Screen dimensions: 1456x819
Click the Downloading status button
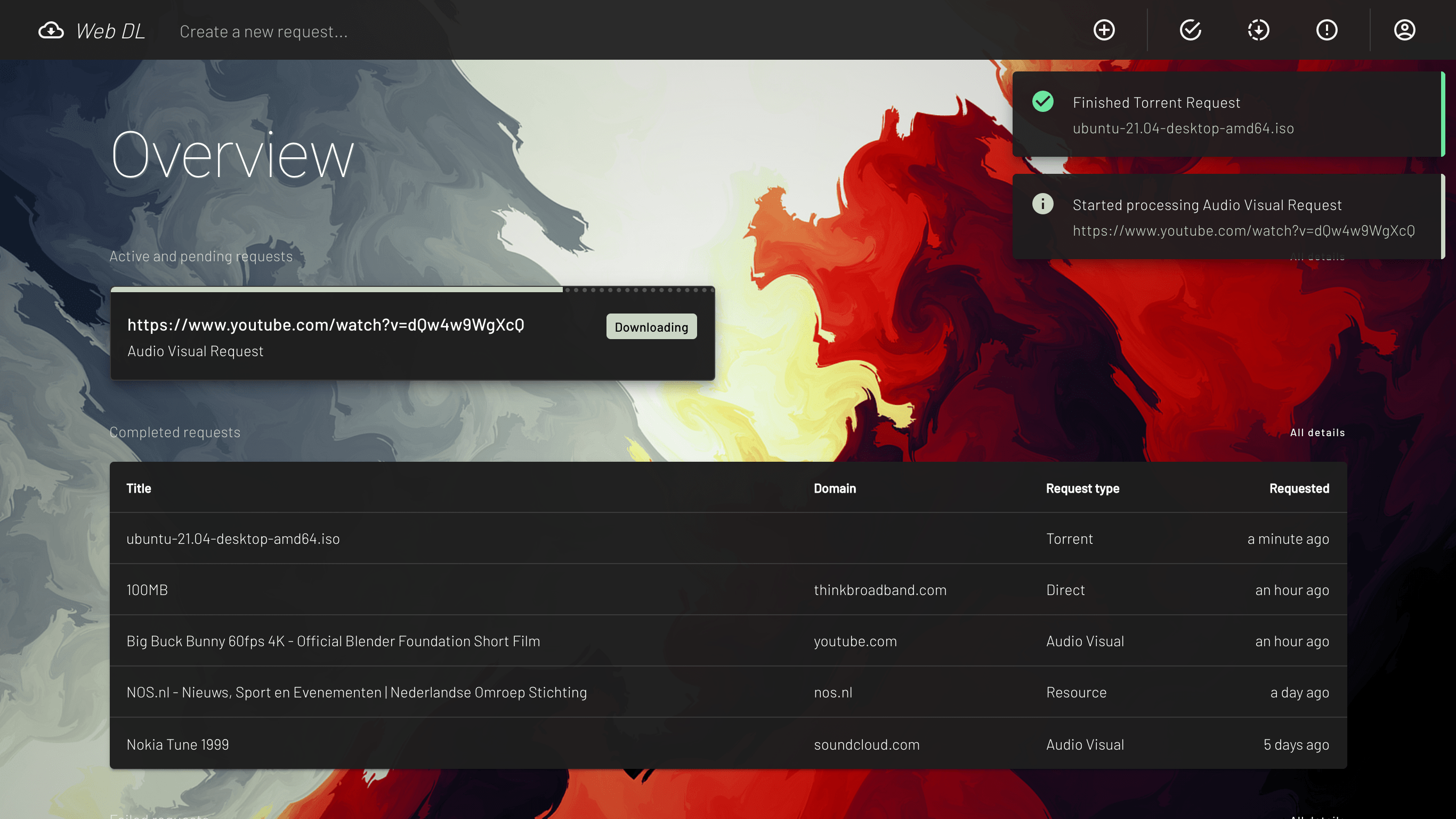[x=651, y=326]
